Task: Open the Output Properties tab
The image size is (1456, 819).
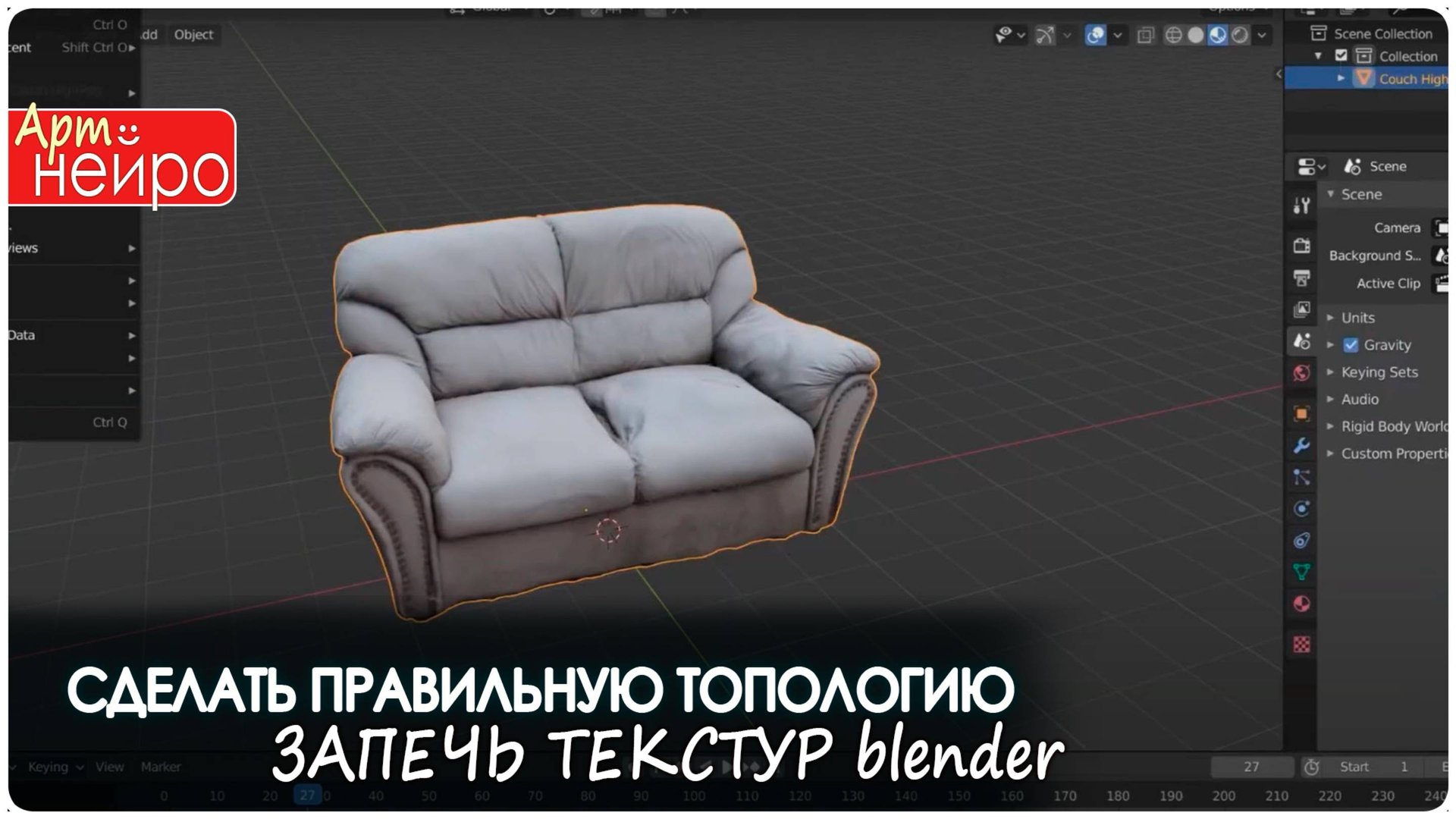Action: (x=1302, y=278)
